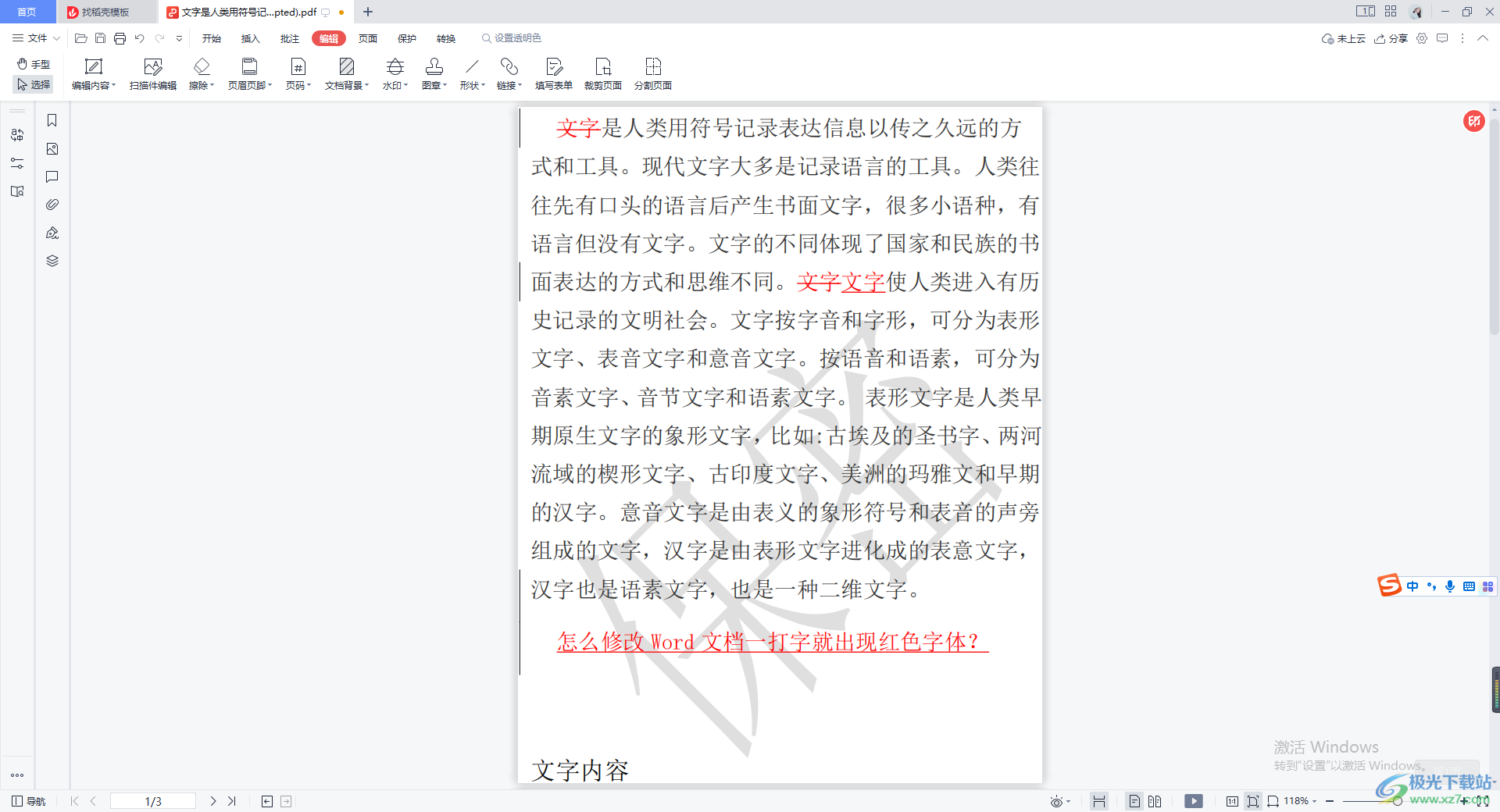Open the comments panel in sidebar
Viewport: 1500px width, 812px height.
click(x=52, y=176)
